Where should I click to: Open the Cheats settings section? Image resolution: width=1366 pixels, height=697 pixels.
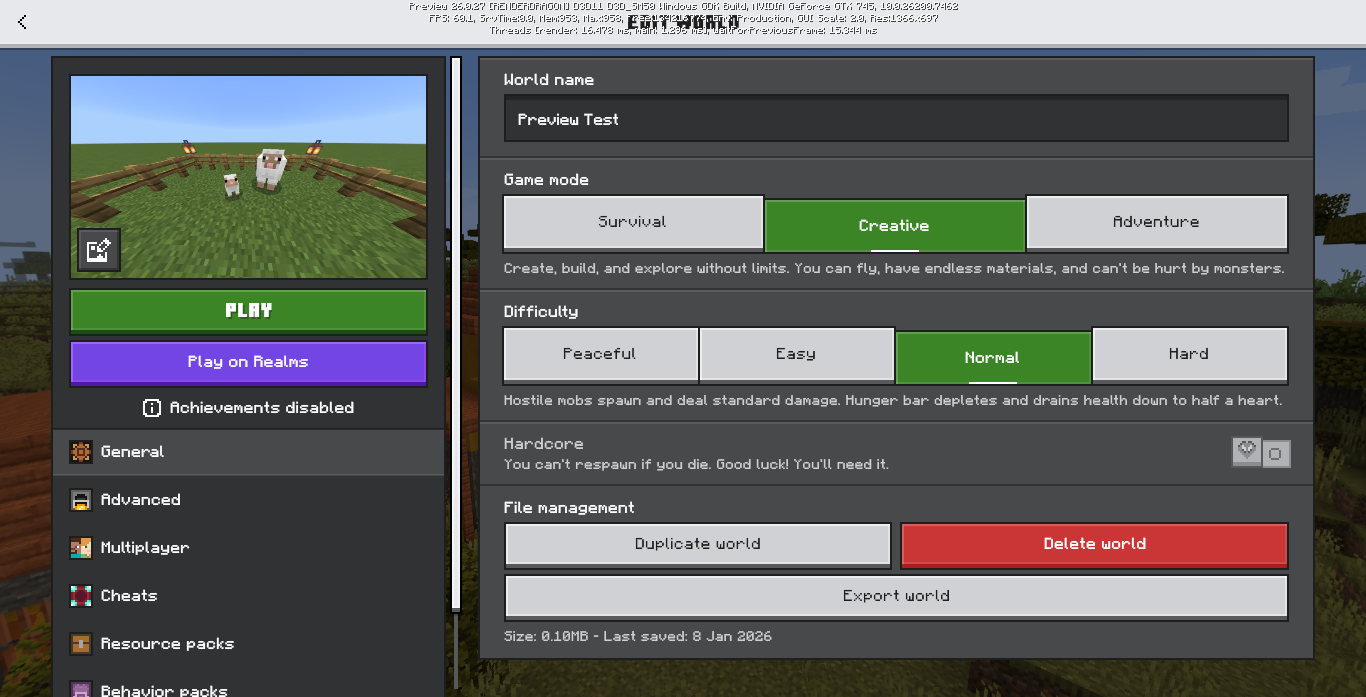(x=248, y=596)
